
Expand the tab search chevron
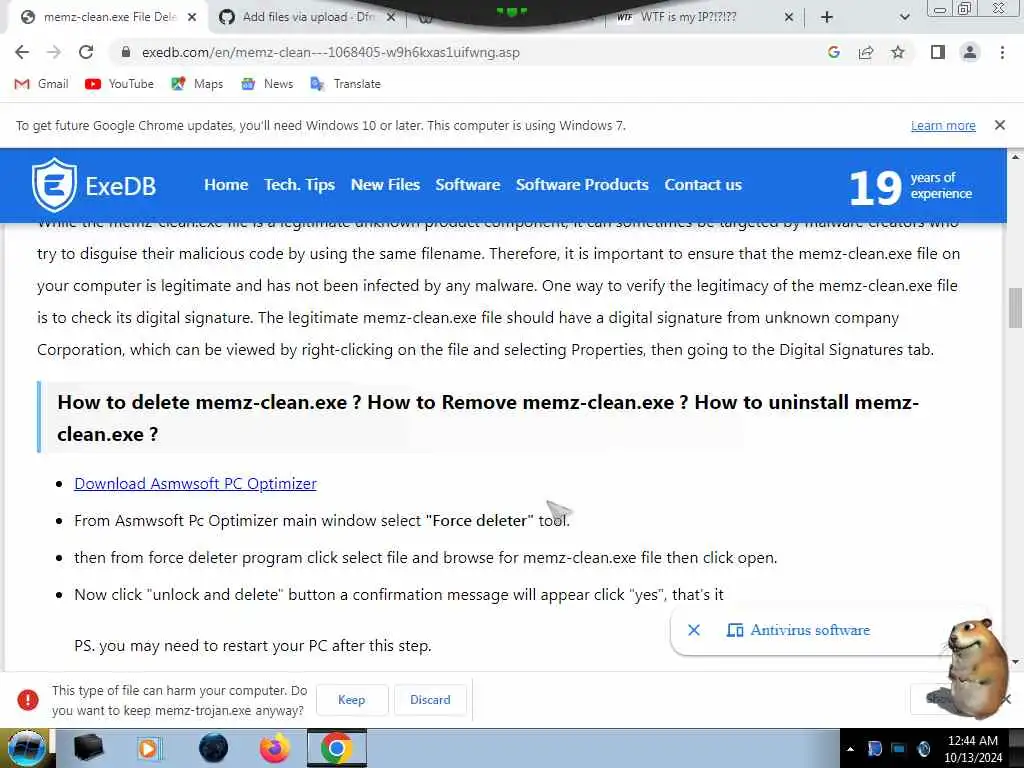(x=904, y=17)
